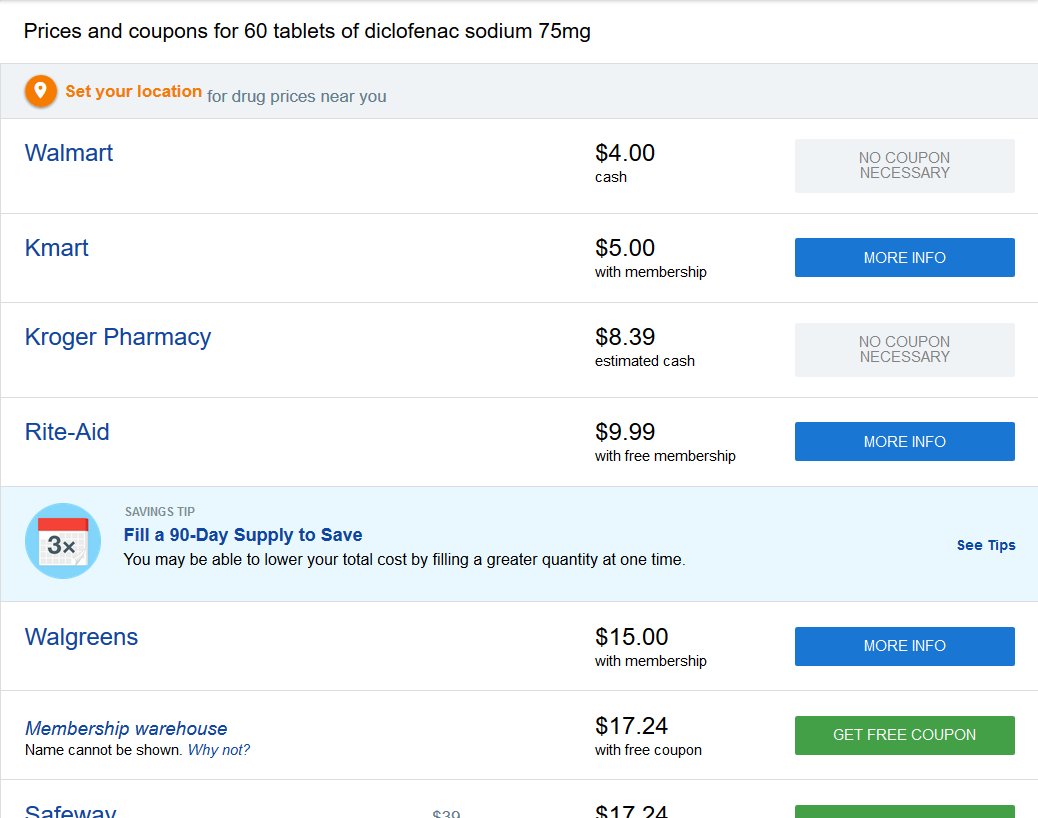1038x818 pixels.
Task: Open Walmart pharmacy link
Action: tap(68, 153)
